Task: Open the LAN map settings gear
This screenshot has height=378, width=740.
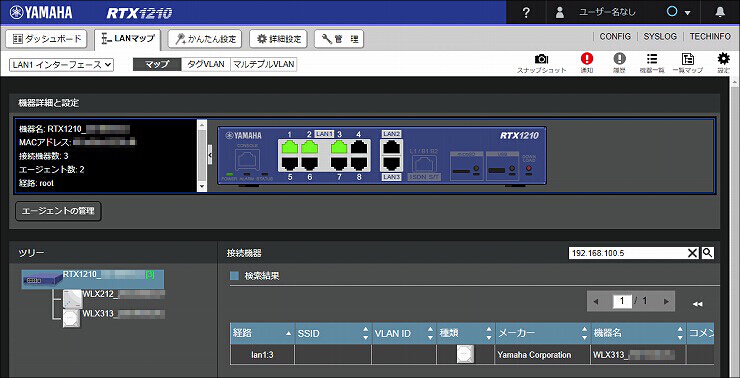Action: point(723,59)
